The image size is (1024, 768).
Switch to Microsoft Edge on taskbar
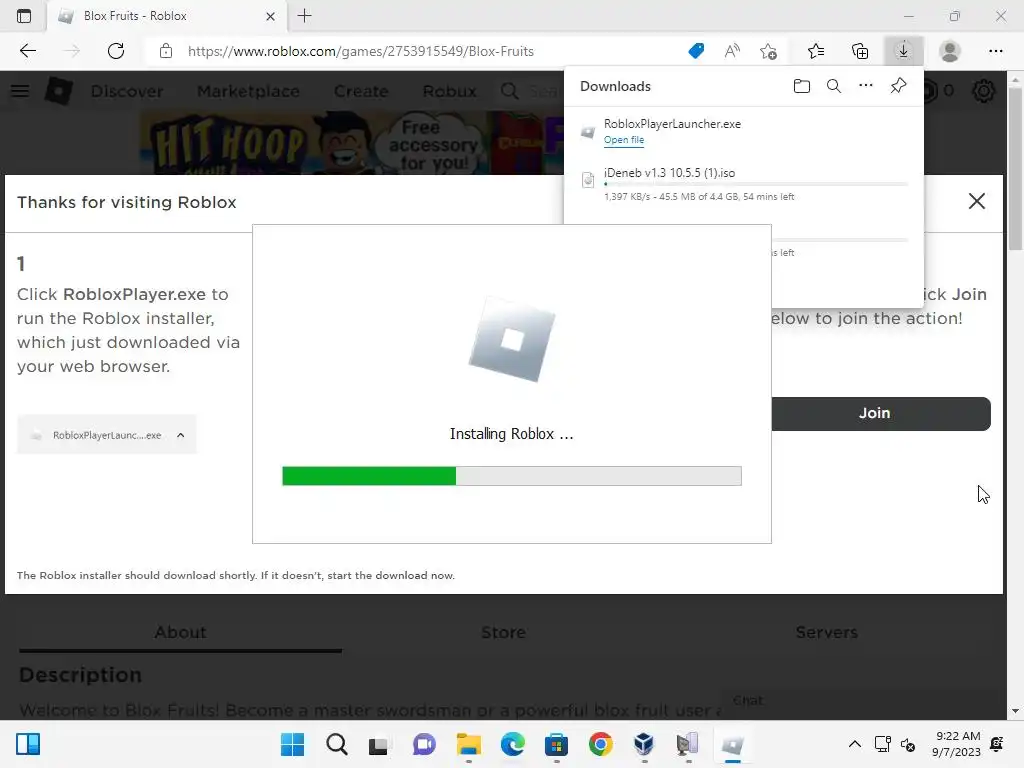coord(513,744)
